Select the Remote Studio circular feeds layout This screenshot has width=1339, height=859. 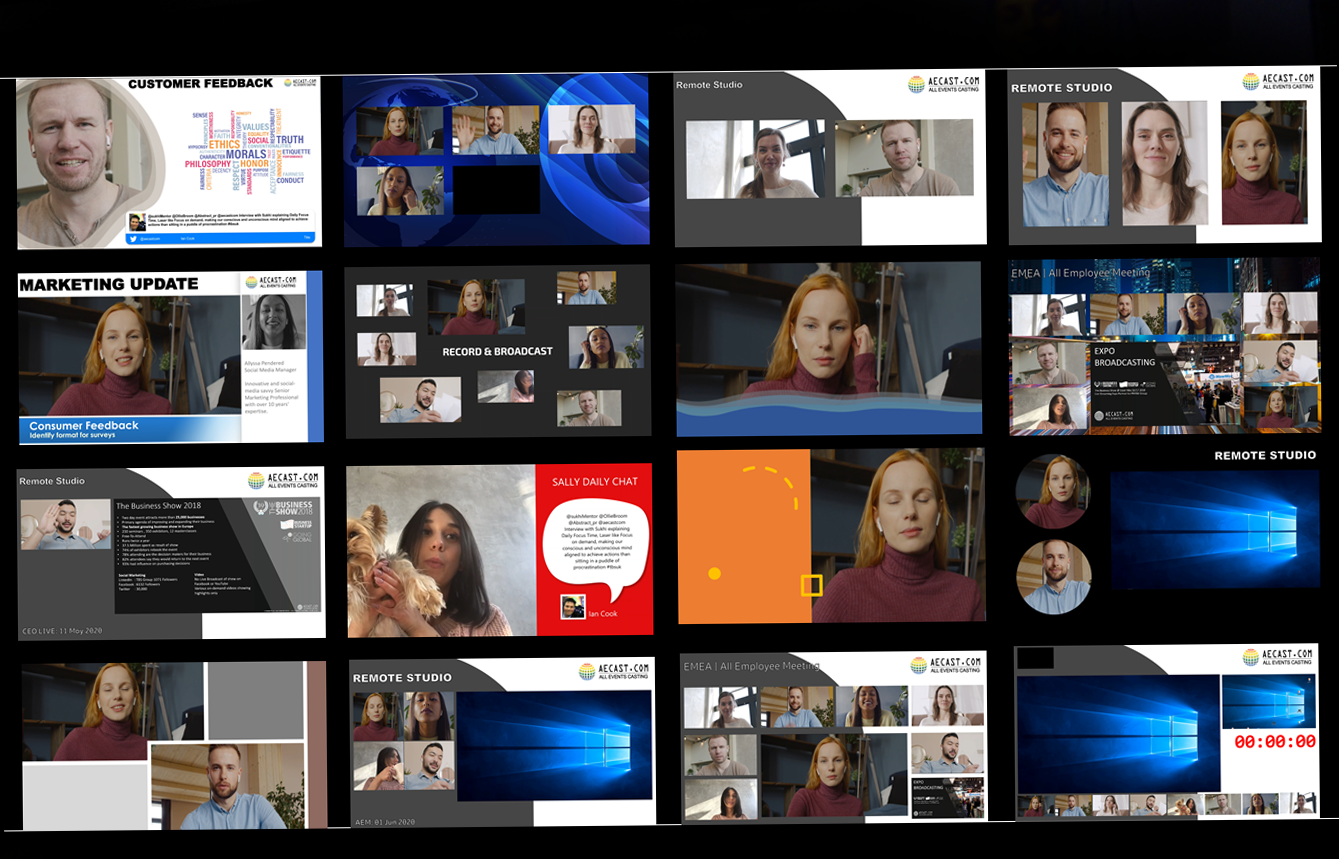1166,532
